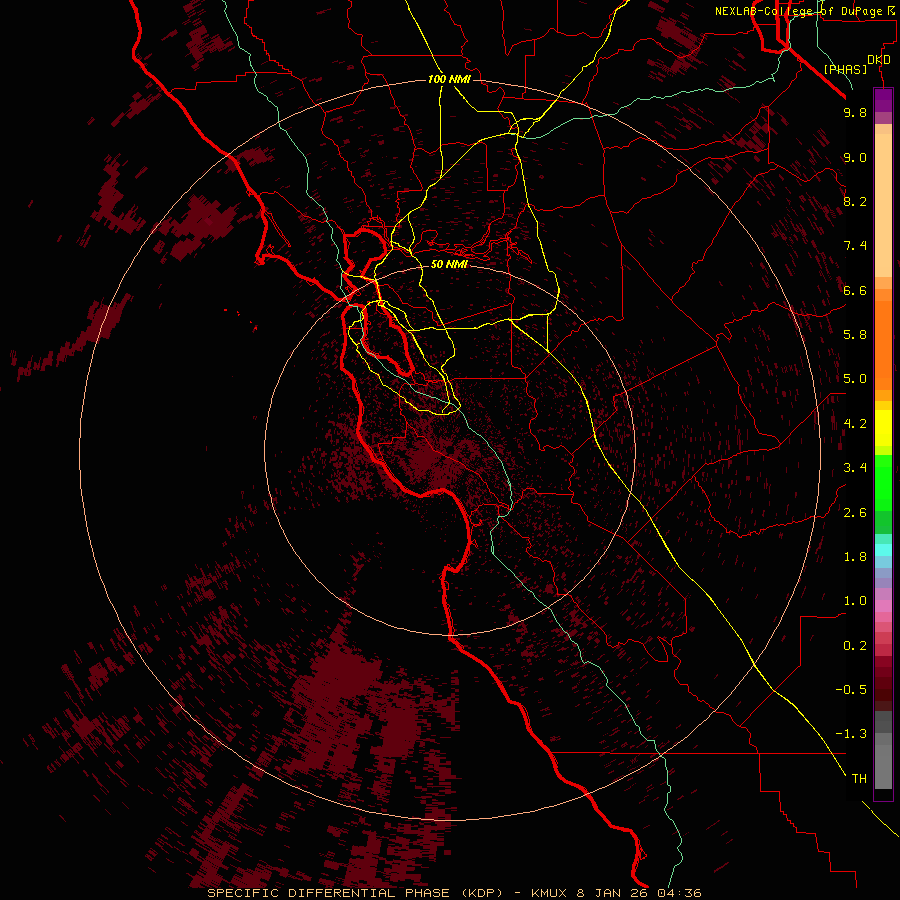Click the TH threshold label
This screenshot has height=900, width=900.
coord(859,779)
